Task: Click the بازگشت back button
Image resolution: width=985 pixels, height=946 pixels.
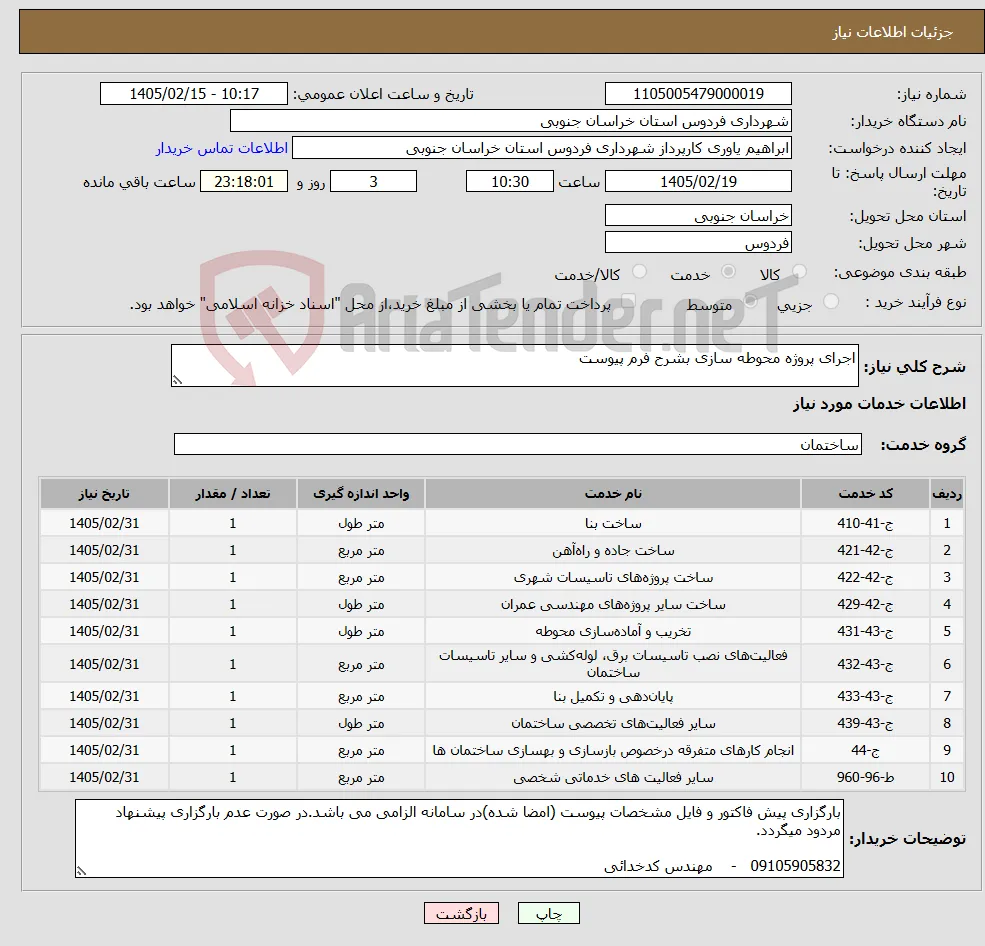Action: tap(461, 913)
